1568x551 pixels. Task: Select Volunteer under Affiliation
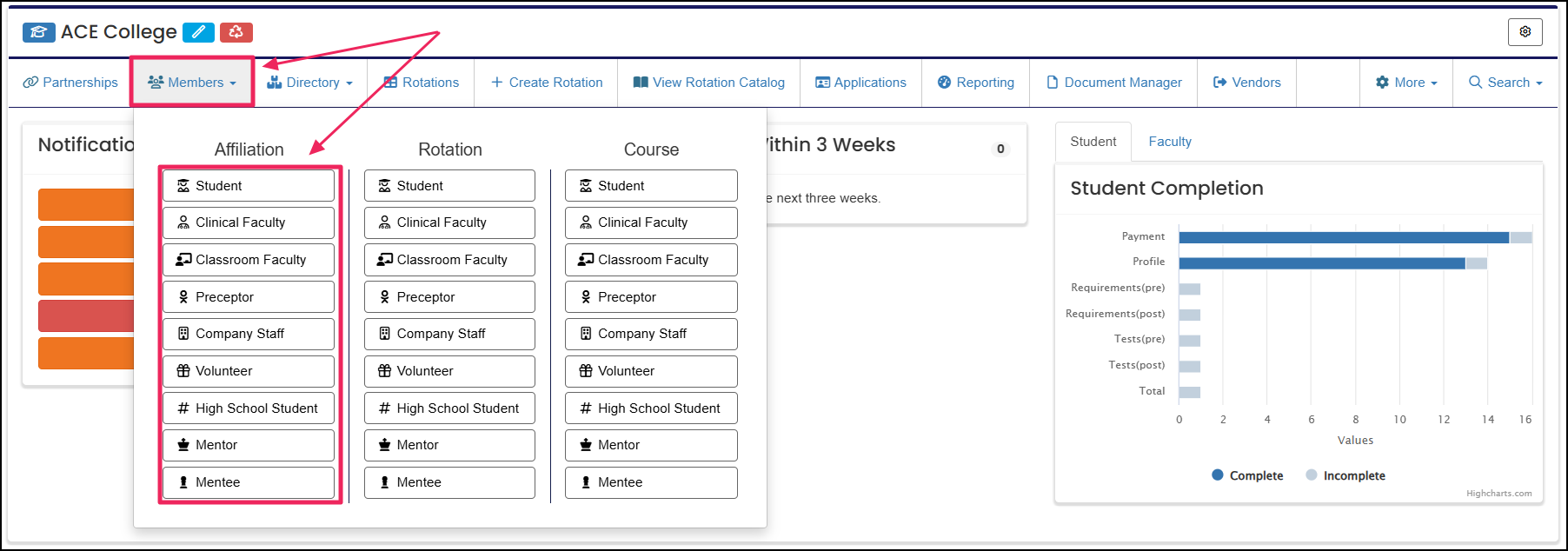coord(249,371)
